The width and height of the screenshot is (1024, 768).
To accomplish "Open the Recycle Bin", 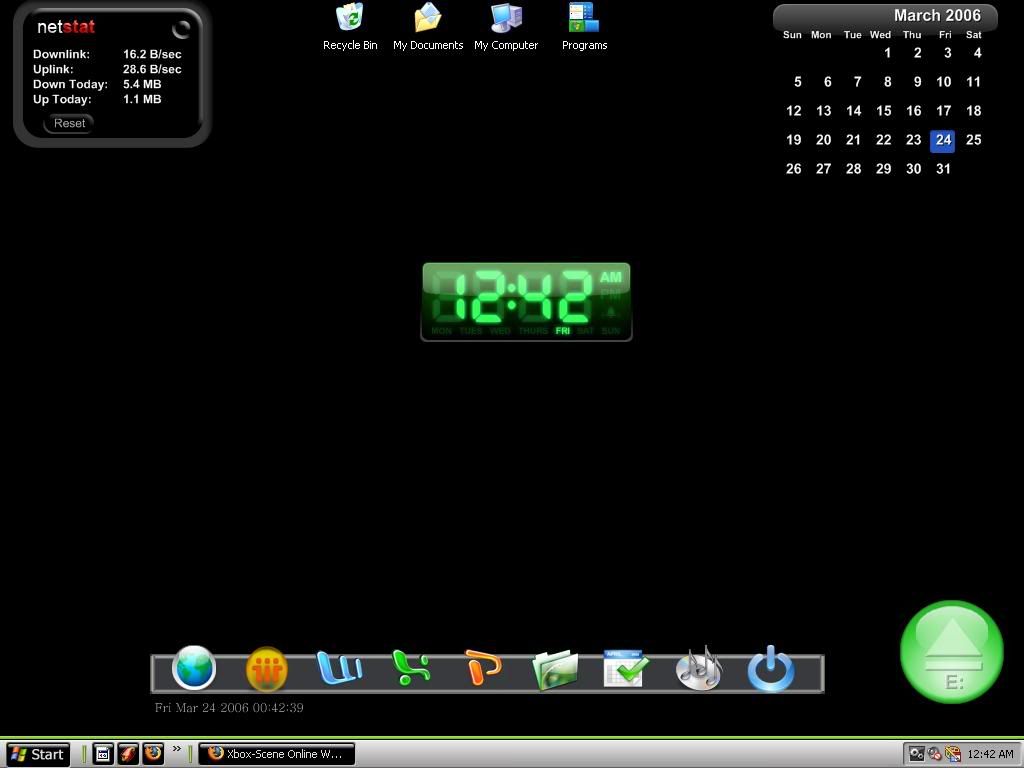I will (350, 26).
